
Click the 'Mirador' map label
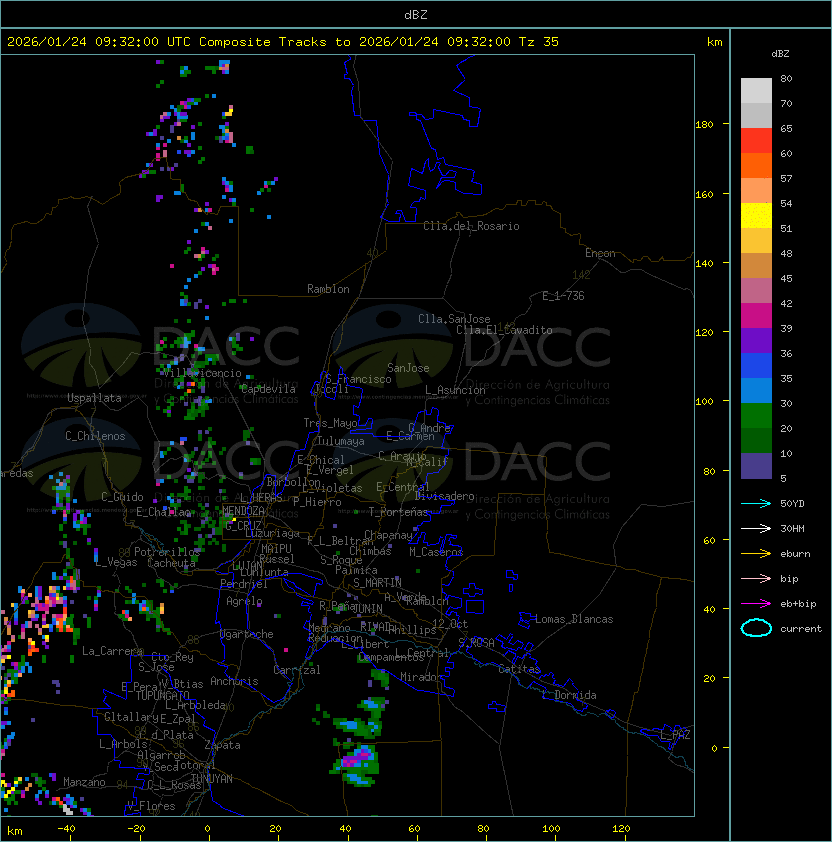(x=421, y=677)
